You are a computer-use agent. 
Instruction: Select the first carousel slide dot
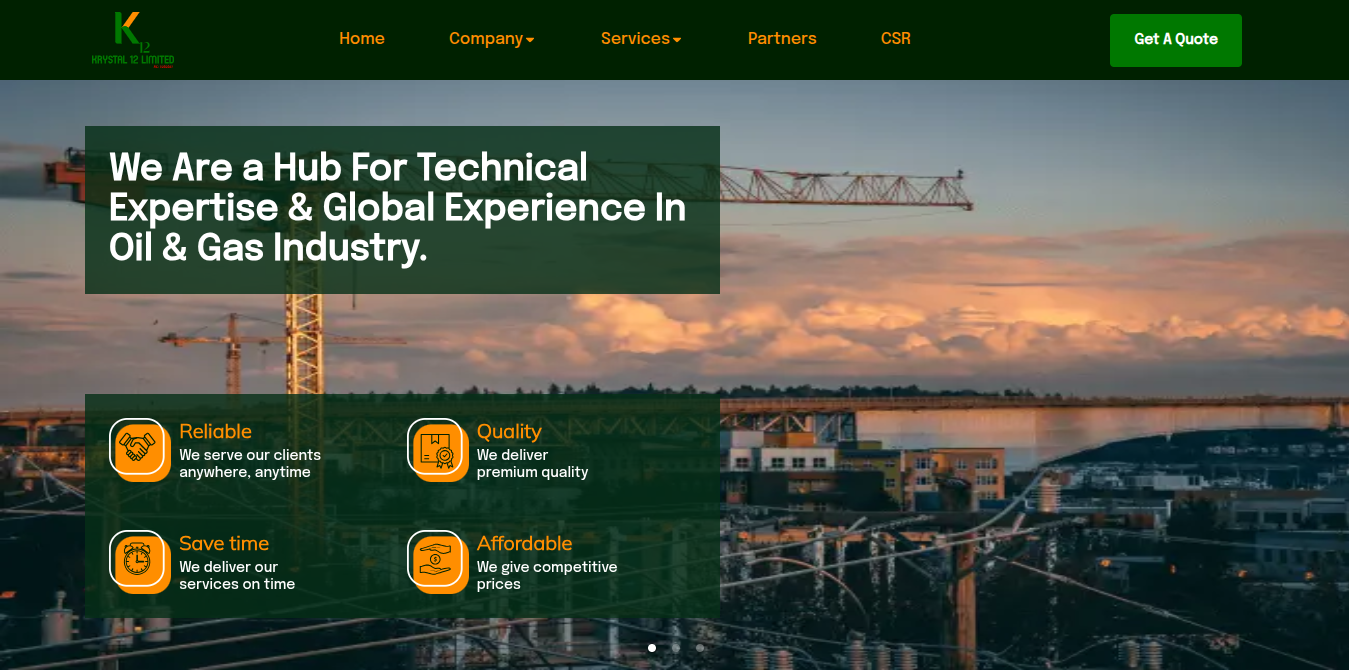652,648
